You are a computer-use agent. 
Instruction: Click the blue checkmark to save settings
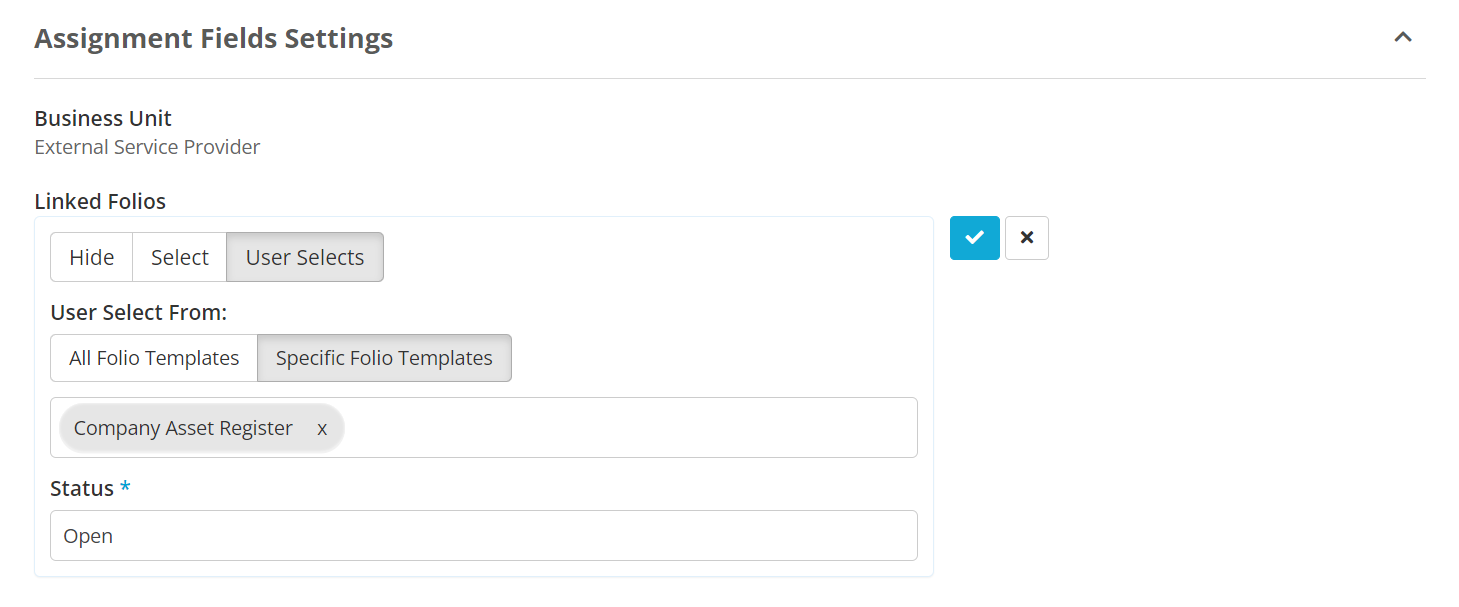974,238
